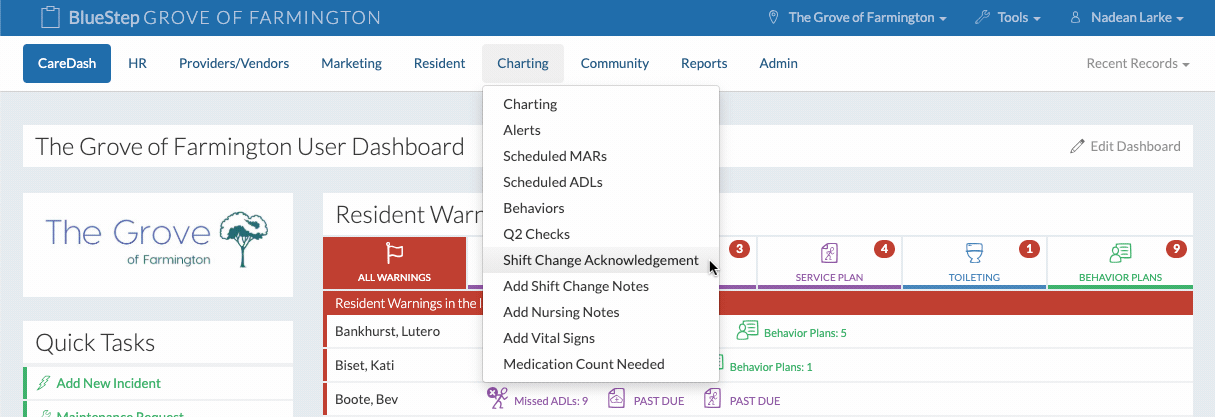Select Add Vital Signs menu entry
Viewport: 1215px width, 417px height.
point(548,338)
